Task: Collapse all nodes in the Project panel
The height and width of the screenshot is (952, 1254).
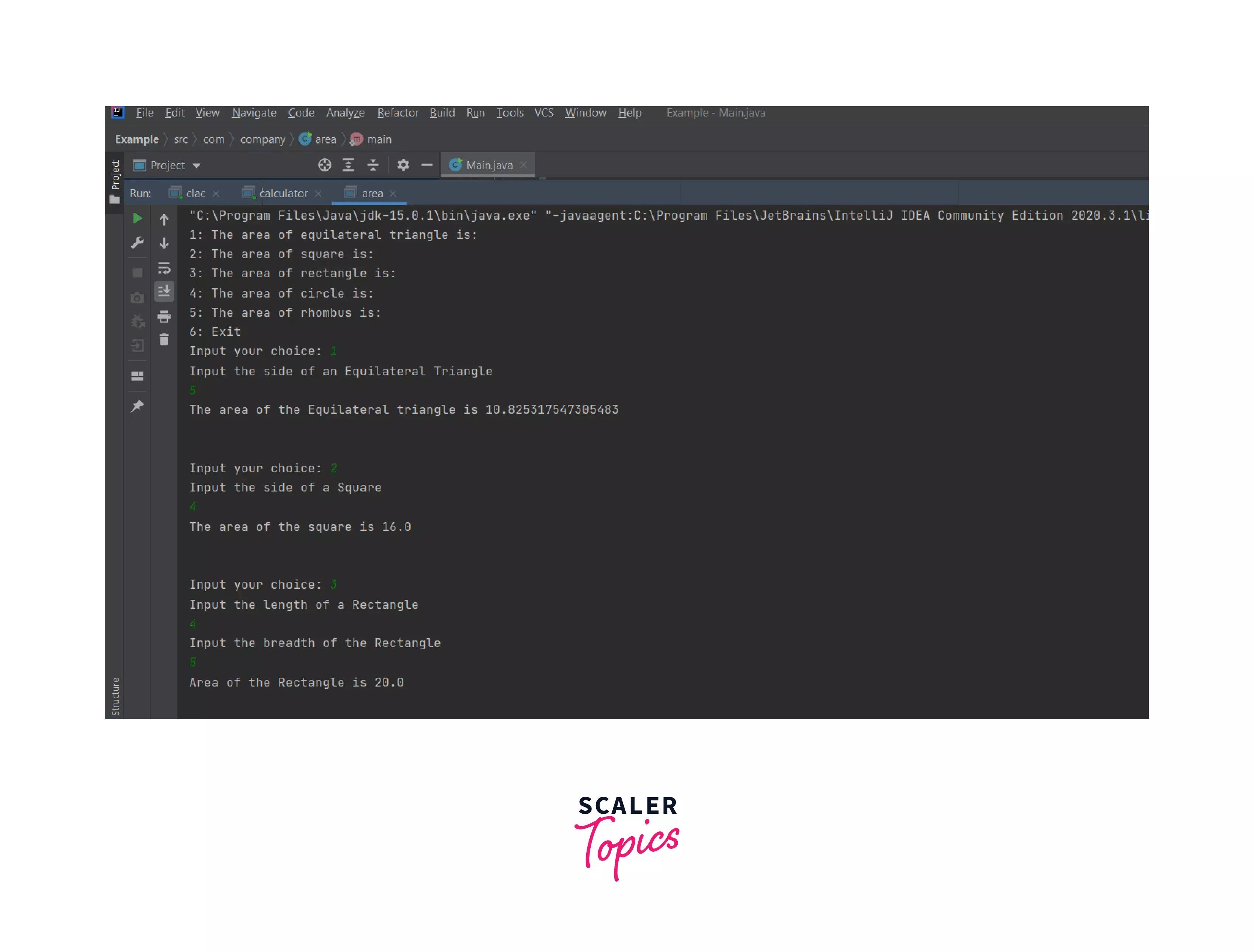Action: click(373, 165)
